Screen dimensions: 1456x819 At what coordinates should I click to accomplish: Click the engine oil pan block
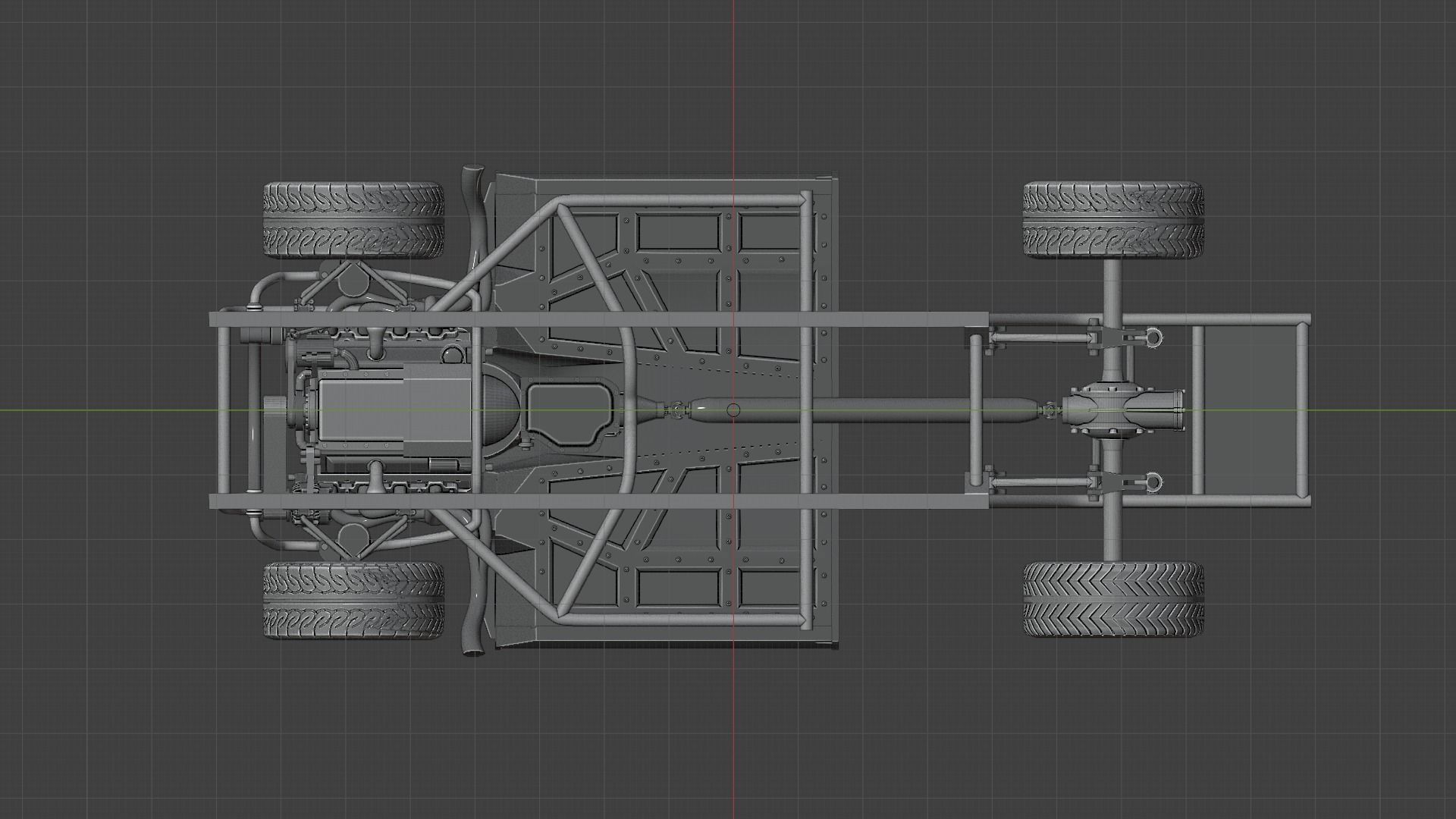394,409
